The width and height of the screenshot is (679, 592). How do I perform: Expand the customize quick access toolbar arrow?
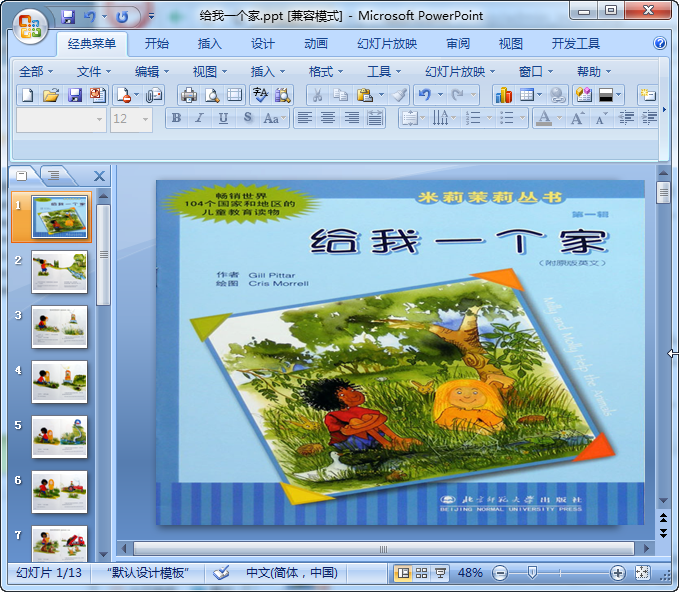pyautogui.click(x=151, y=17)
